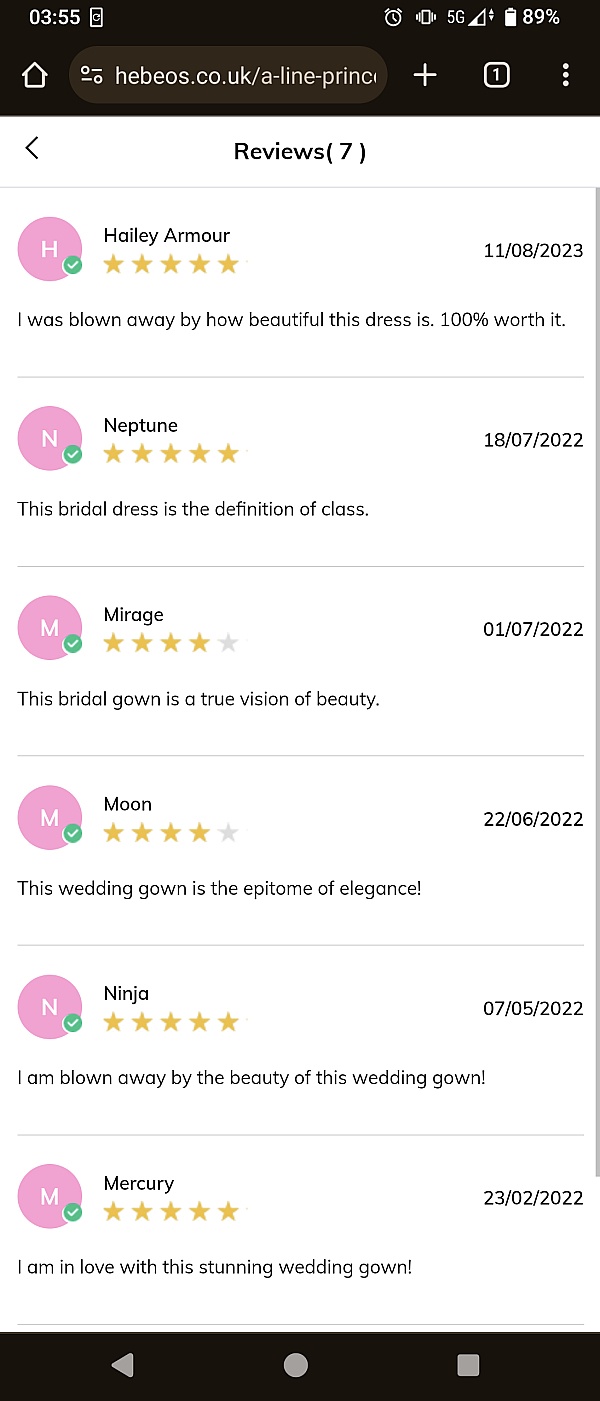Open the browser three-dot menu
This screenshot has width=600, height=1401.
tap(565, 75)
